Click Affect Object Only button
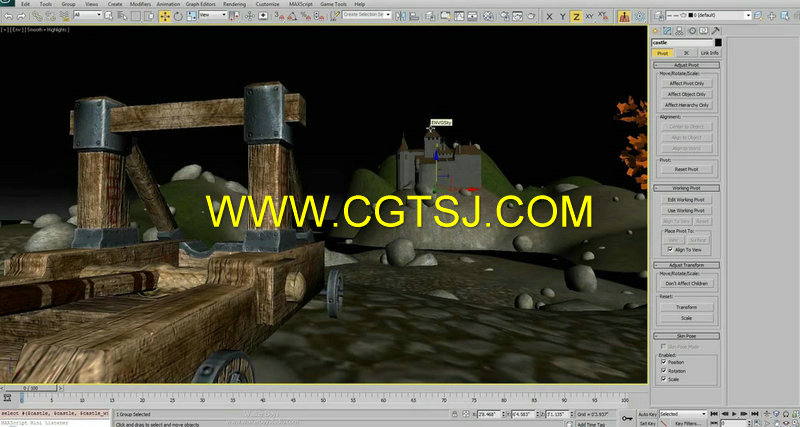 686,94
